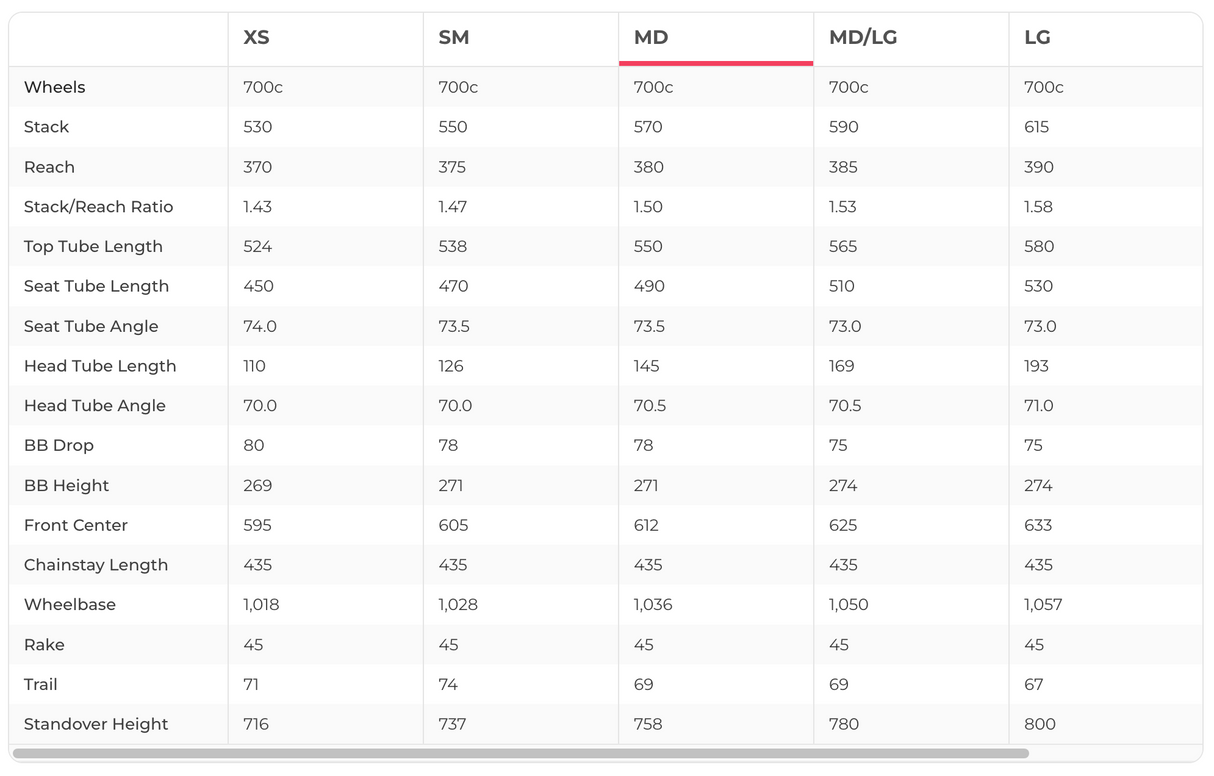This screenshot has width=1214, height=776.
Task: Click the 1,036 wheelbase value for MD
Action: pos(655,605)
